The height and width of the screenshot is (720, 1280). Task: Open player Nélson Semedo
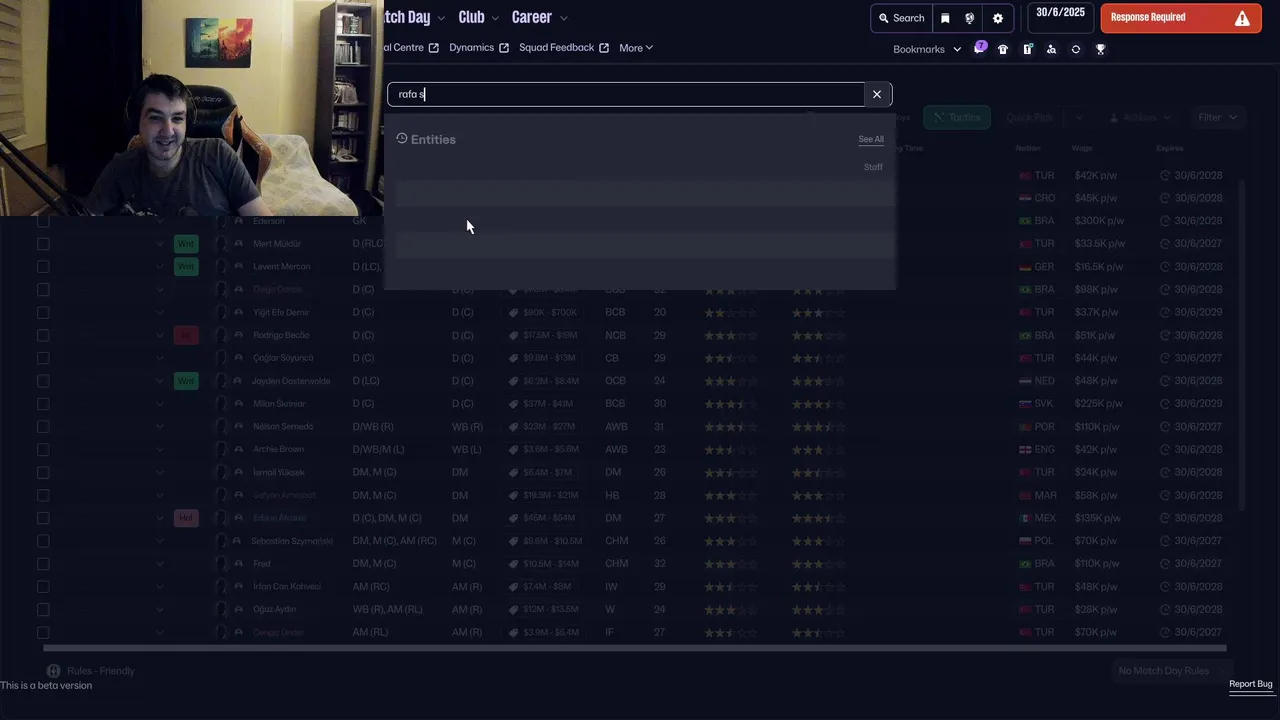click(283, 427)
